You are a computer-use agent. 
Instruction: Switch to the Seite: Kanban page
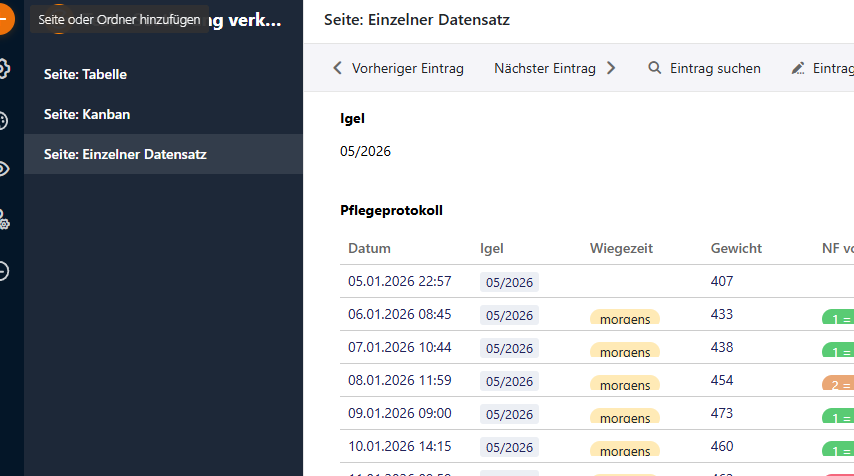(87, 114)
